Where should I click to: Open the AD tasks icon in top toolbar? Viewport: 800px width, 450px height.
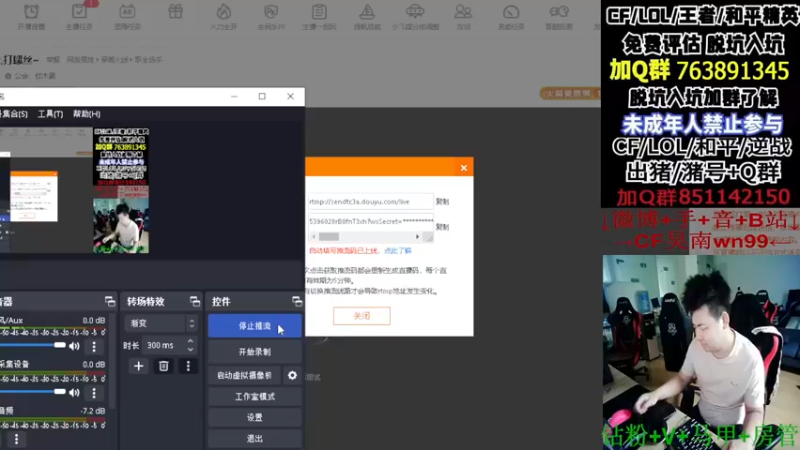(127, 16)
